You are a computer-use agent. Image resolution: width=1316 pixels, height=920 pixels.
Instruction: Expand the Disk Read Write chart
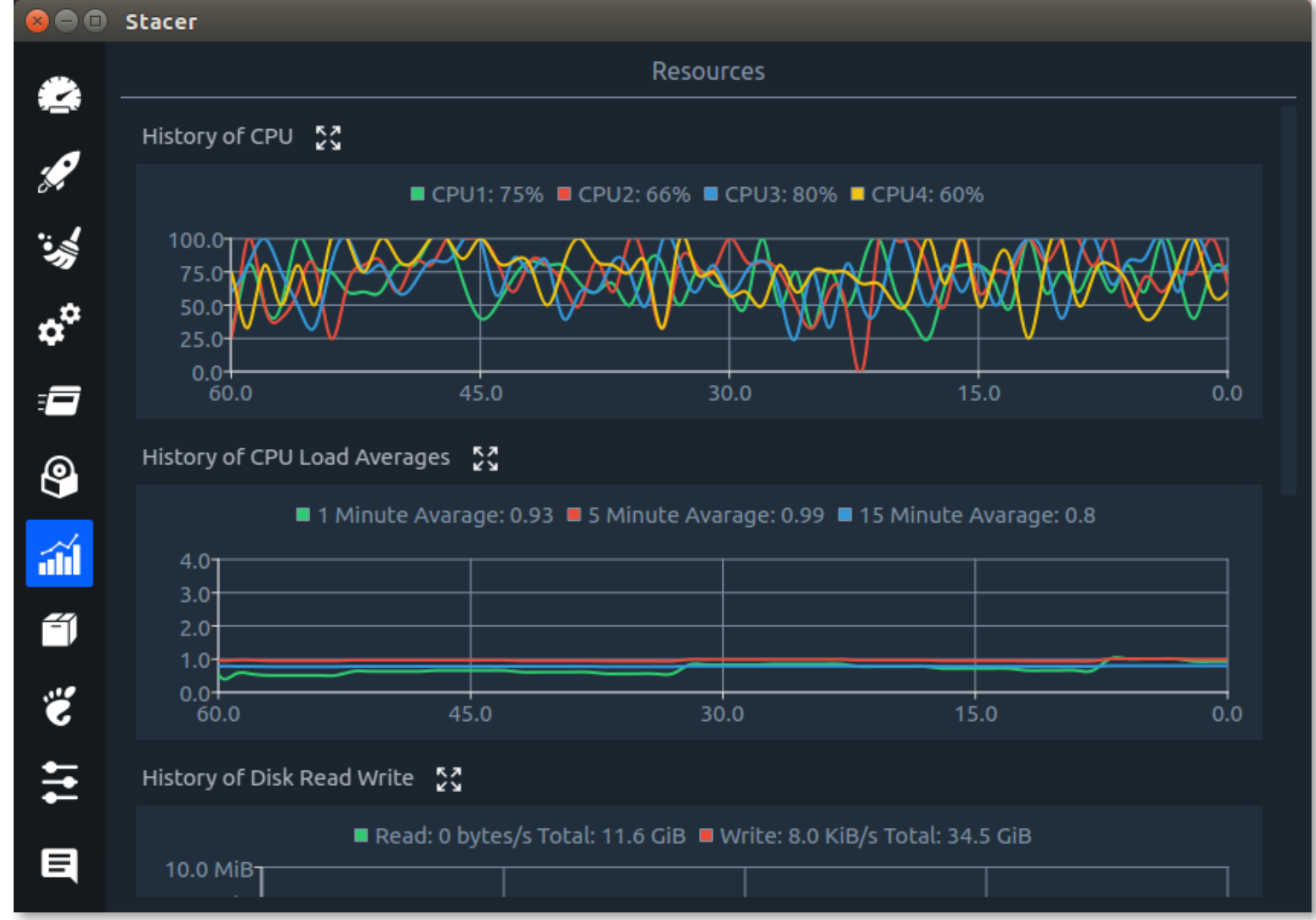pyautogui.click(x=449, y=779)
